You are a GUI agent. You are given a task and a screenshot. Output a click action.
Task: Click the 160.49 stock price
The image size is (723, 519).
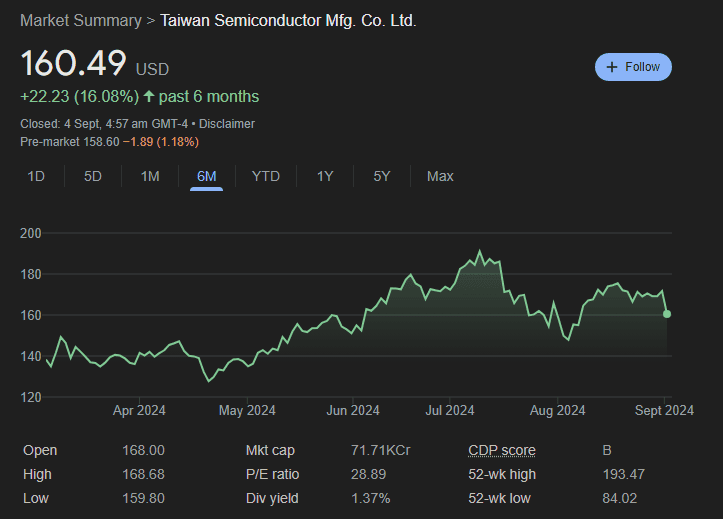point(73,63)
